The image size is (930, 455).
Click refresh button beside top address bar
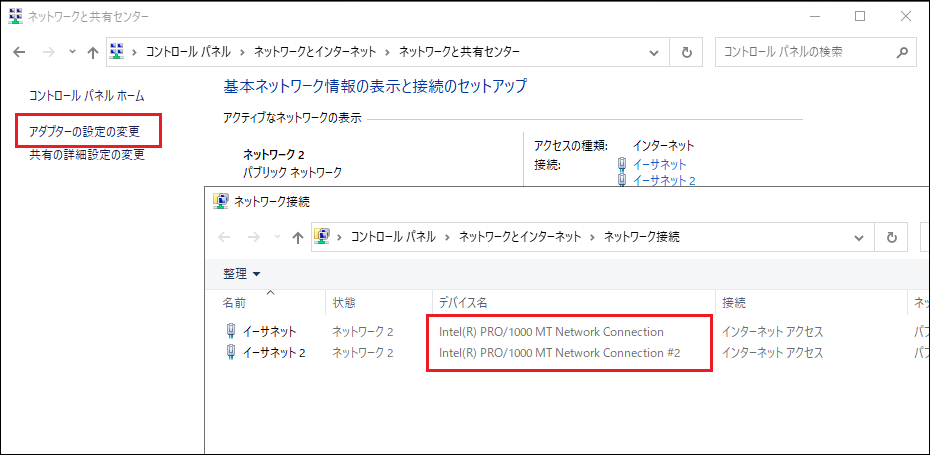[686, 52]
